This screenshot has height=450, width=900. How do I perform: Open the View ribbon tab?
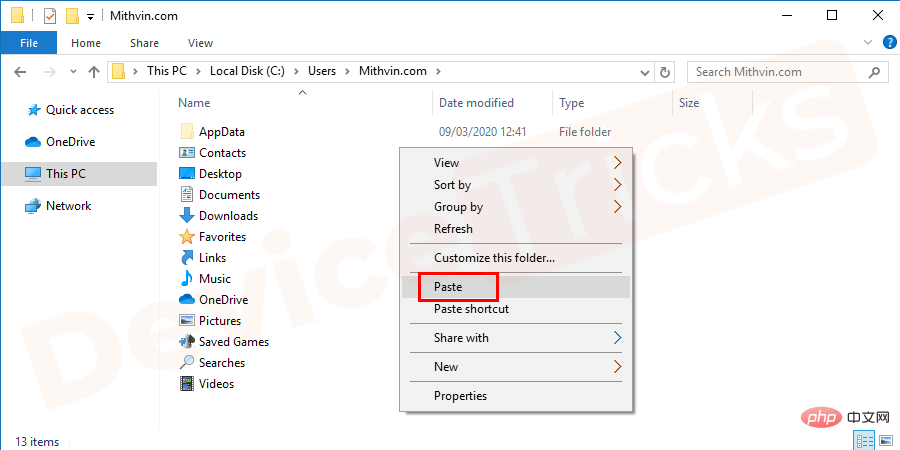tap(200, 43)
